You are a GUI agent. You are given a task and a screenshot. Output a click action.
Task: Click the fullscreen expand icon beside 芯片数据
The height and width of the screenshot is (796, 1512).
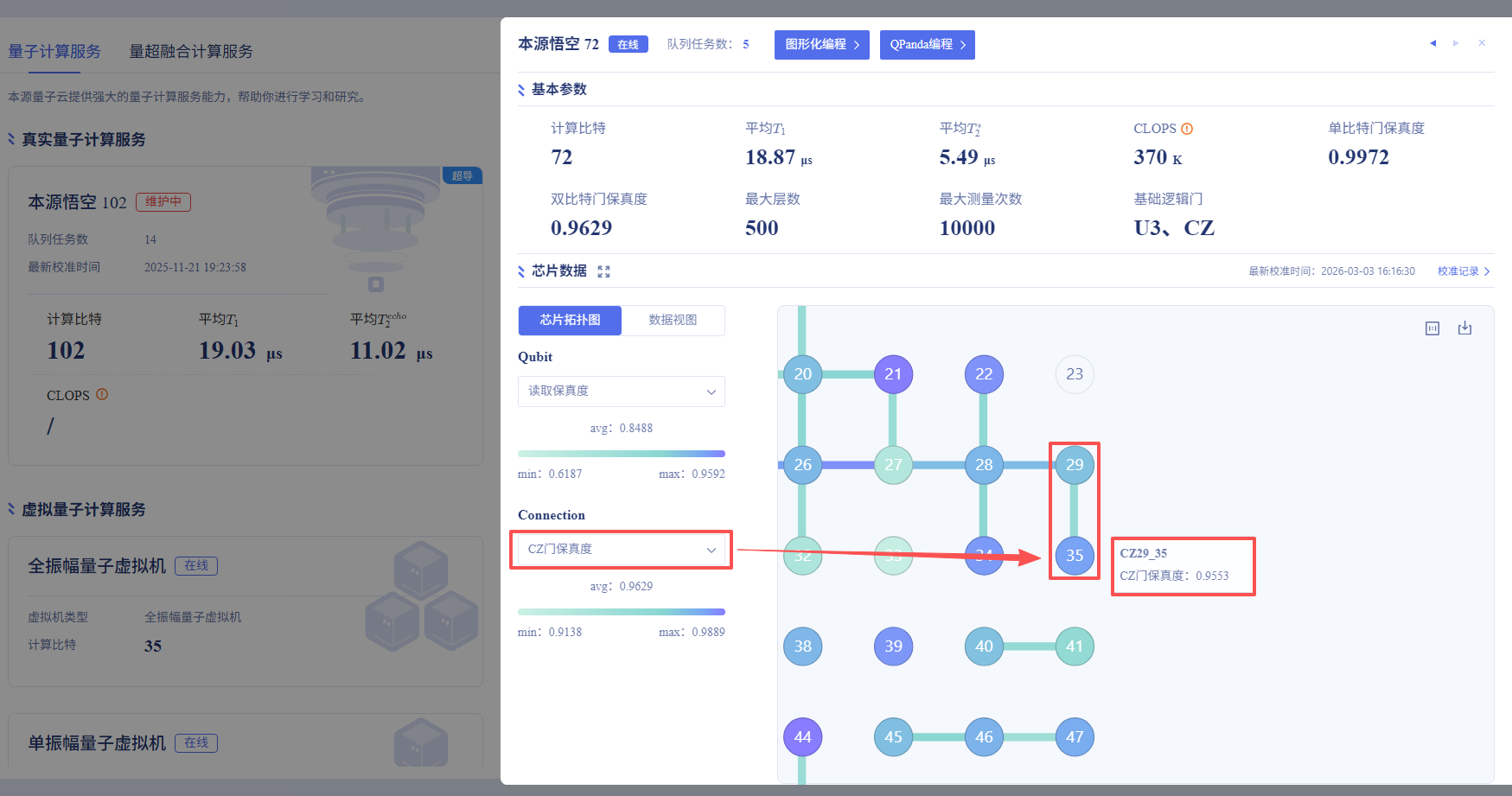coord(603,271)
